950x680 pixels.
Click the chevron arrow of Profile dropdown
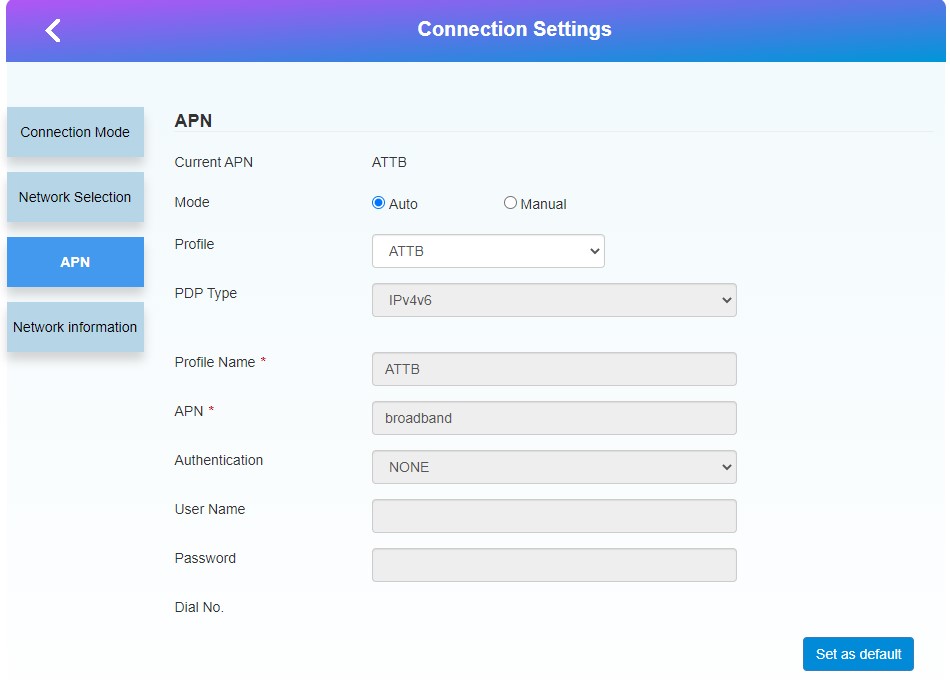click(x=595, y=251)
